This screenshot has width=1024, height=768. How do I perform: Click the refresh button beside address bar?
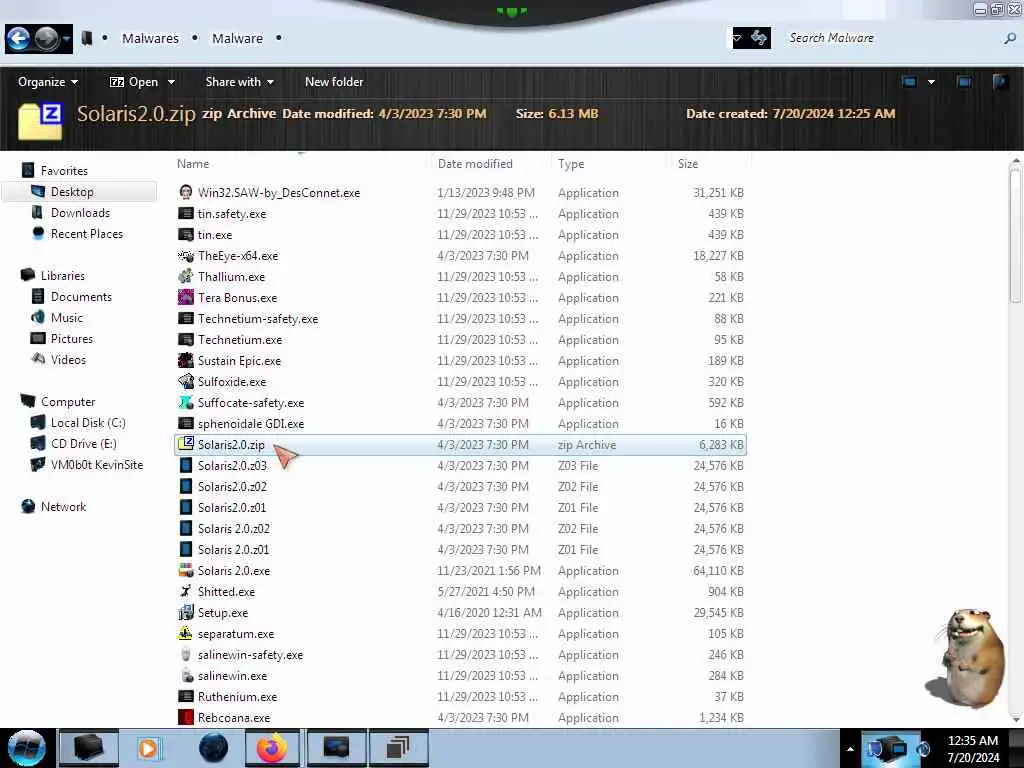(759, 38)
